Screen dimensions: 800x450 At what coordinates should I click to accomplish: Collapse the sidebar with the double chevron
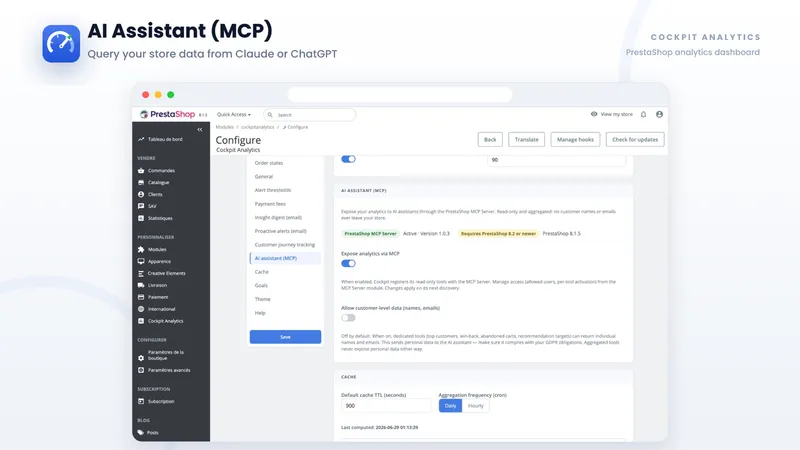pos(200,130)
